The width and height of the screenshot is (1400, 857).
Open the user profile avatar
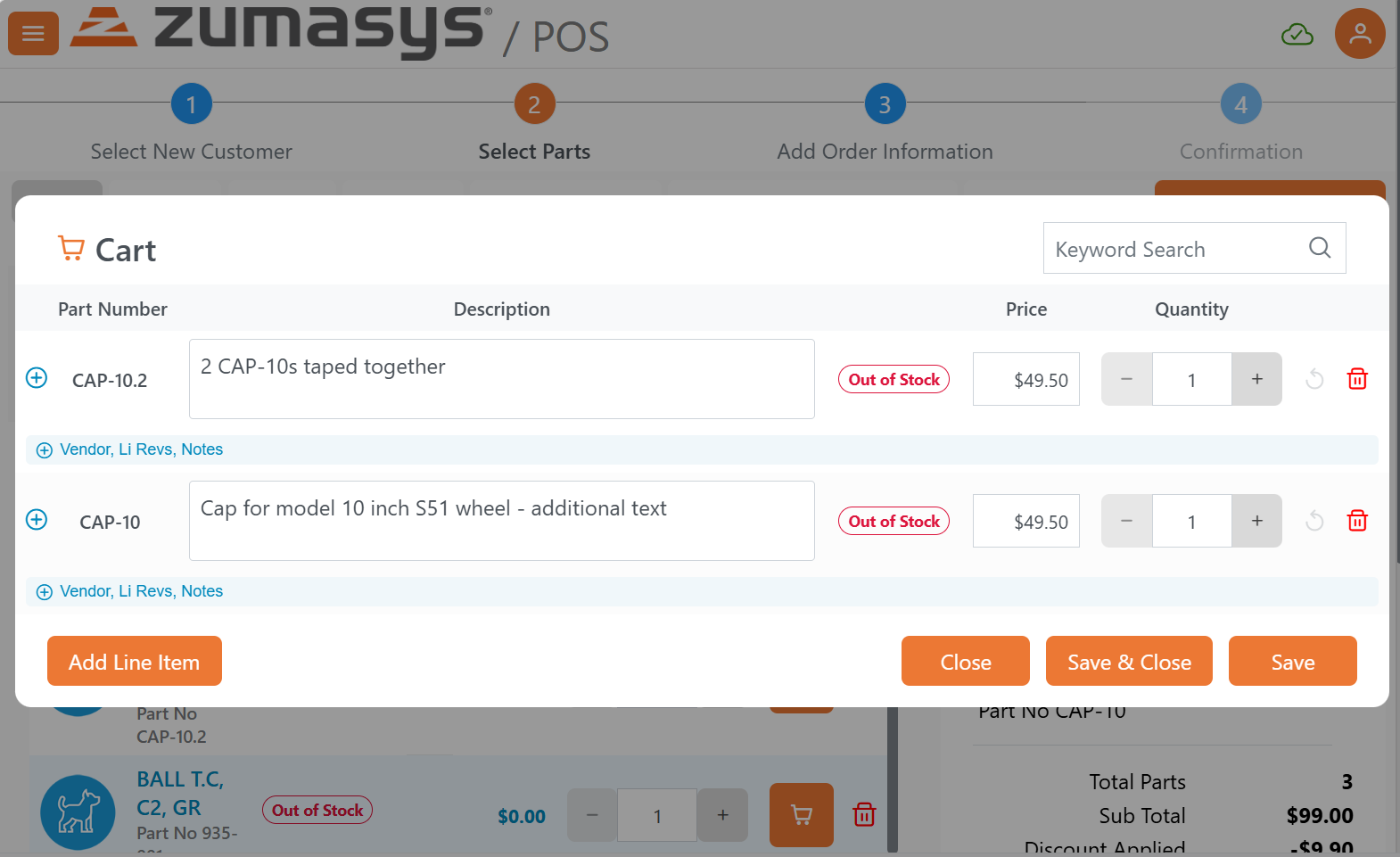click(1359, 34)
